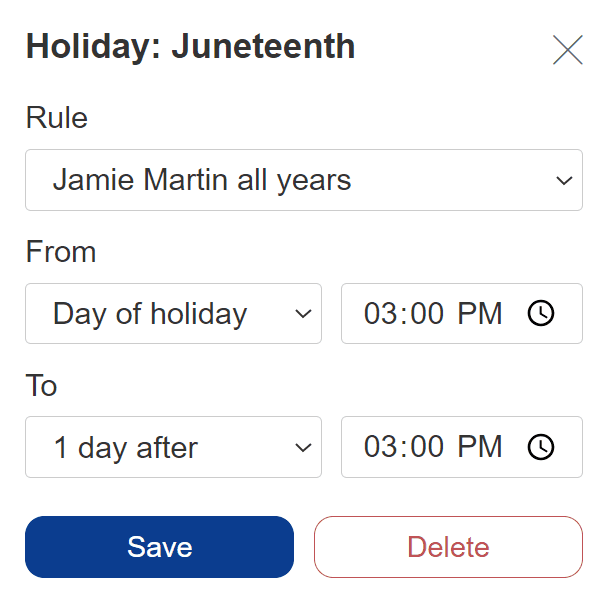The width and height of the screenshot is (609, 604).
Task: Select the minutes in From time field
Action: coord(427,313)
